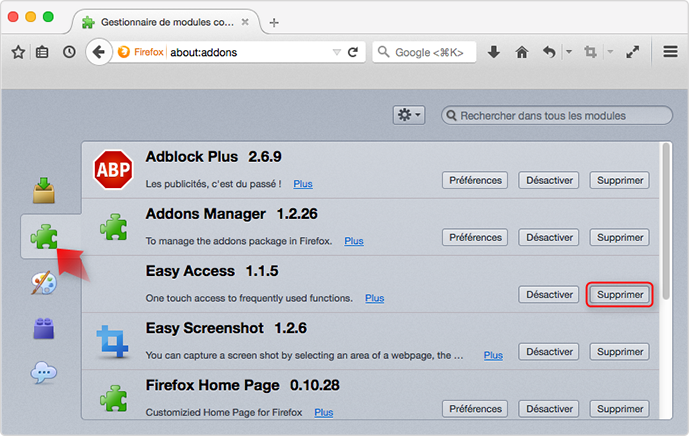Click Désactiver for Adblock Plus
Image resolution: width=689 pixels, height=436 pixels.
pos(549,180)
